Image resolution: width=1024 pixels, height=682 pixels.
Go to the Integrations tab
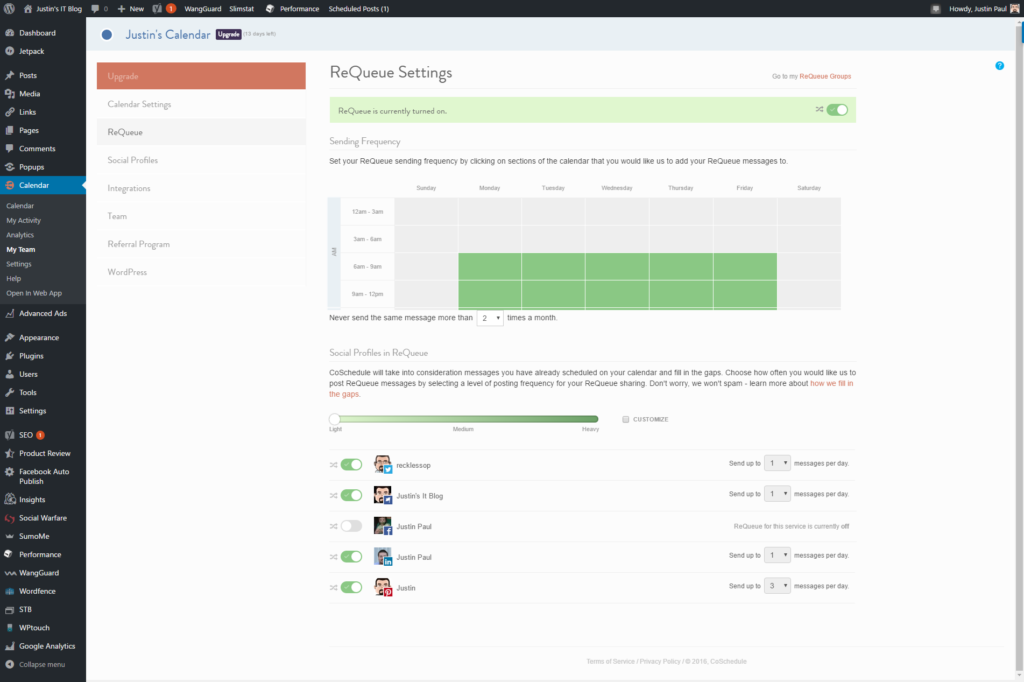click(201, 188)
